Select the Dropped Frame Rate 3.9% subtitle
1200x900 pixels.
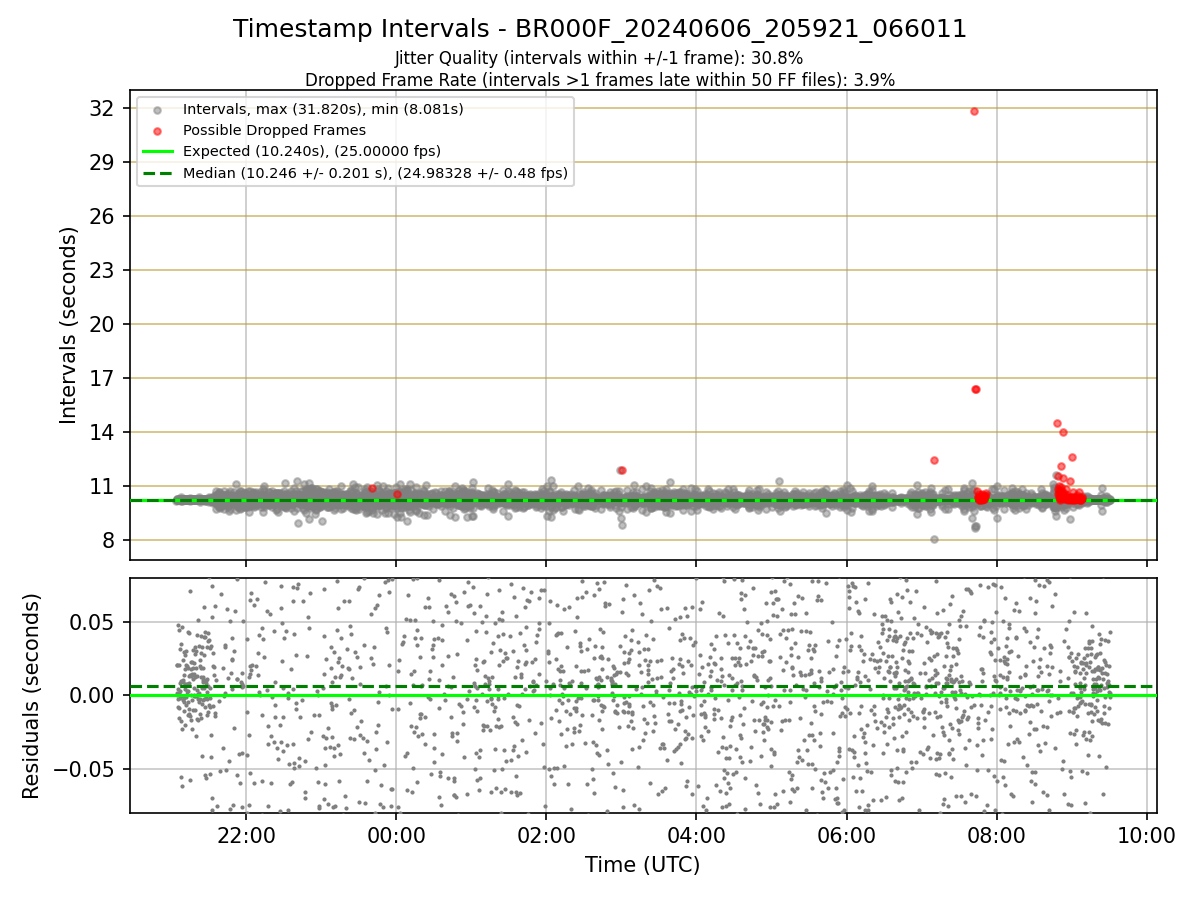click(x=599, y=79)
